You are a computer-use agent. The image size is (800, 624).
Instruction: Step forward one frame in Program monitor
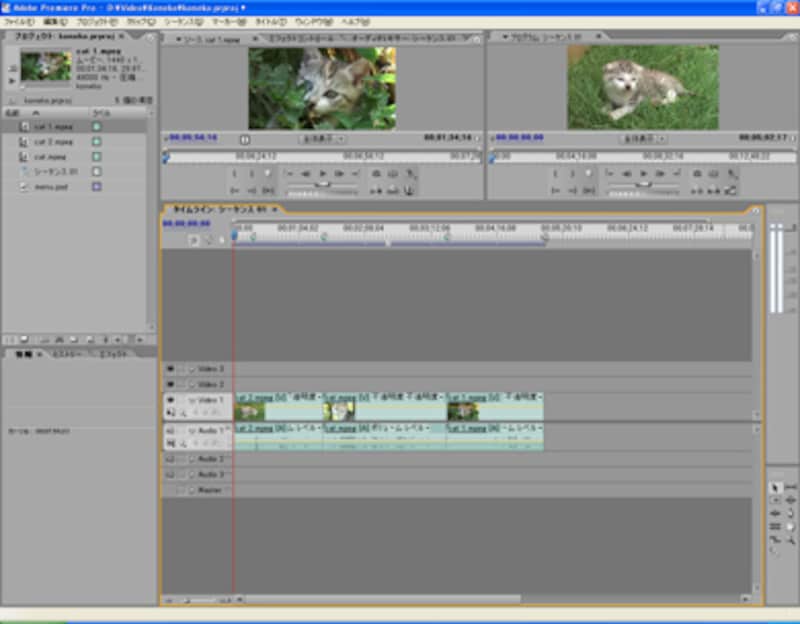pos(661,173)
